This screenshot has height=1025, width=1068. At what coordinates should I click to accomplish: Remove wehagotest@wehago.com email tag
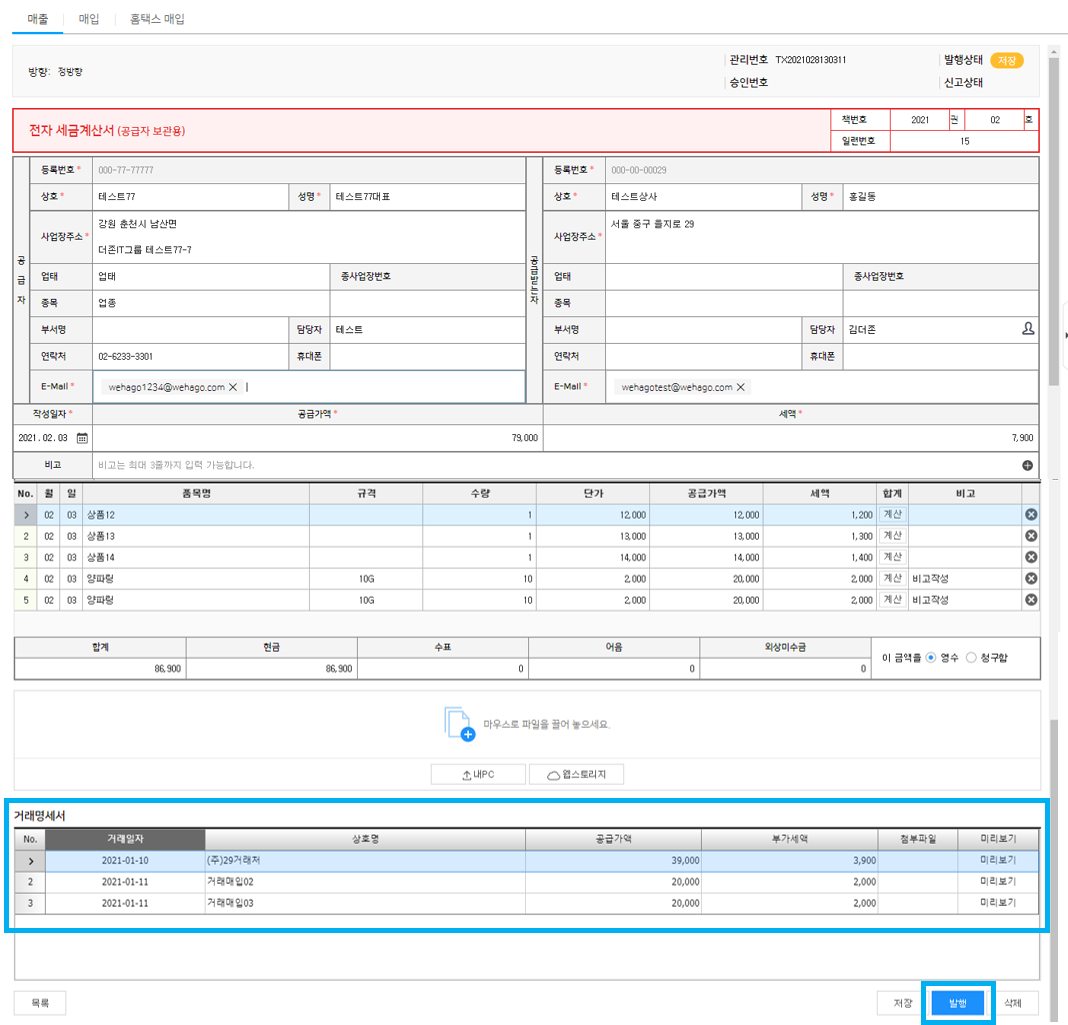(741, 387)
